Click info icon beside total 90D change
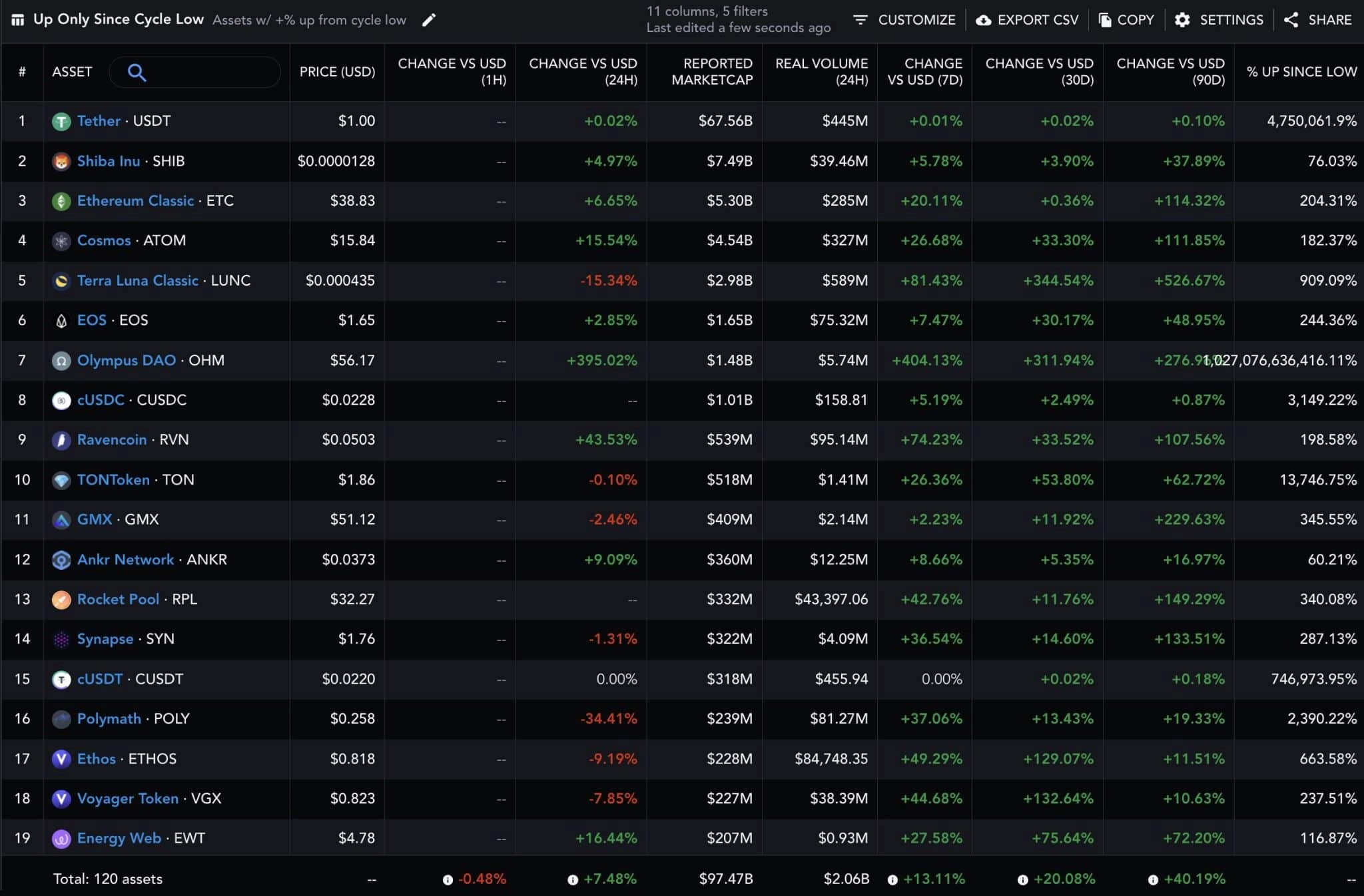The image size is (1364, 896). (x=1153, y=880)
